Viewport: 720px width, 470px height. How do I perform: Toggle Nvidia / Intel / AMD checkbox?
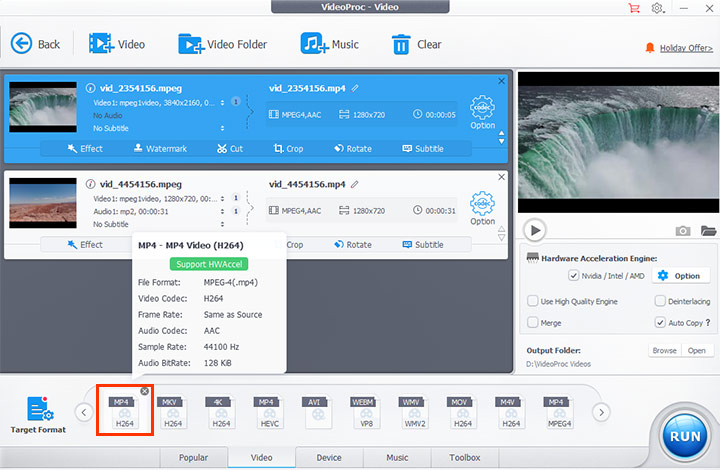[573, 276]
